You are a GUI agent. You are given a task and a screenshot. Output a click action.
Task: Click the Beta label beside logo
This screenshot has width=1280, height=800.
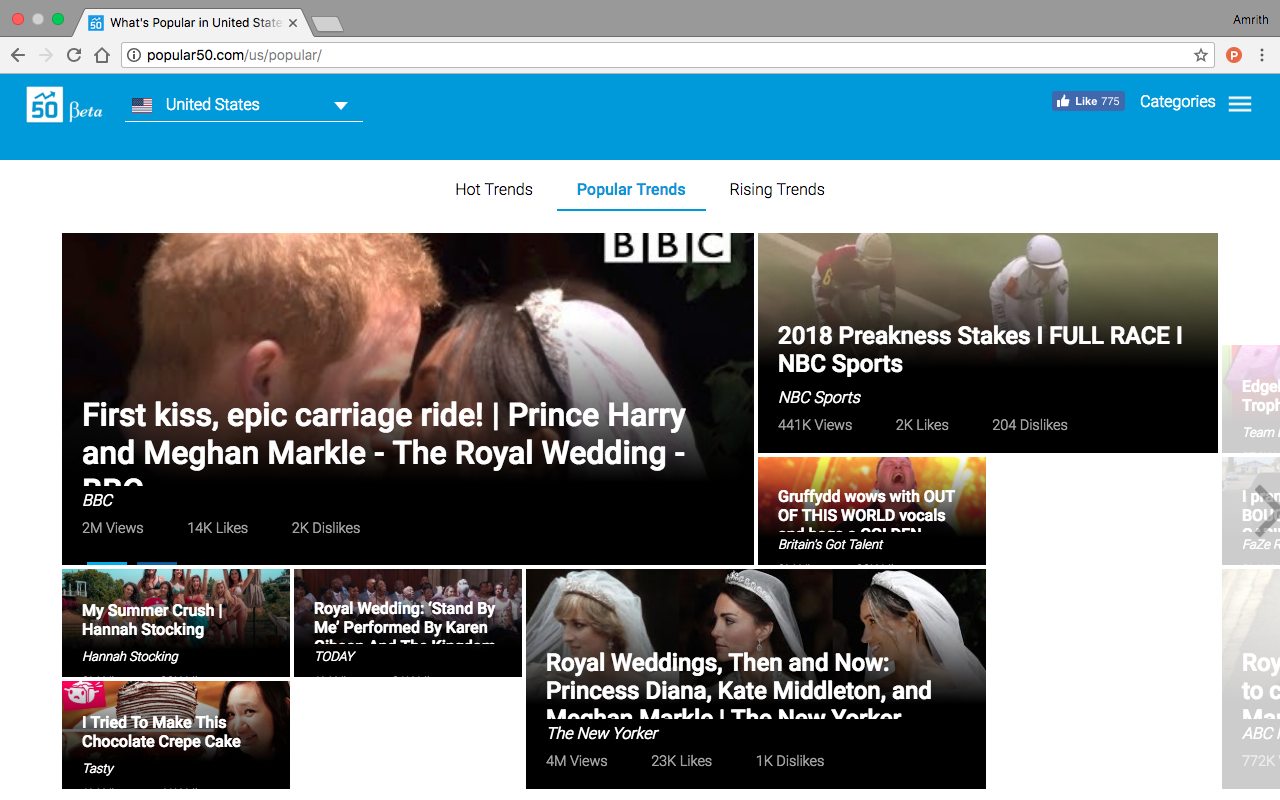pyautogui.click(x=85, y=110)
